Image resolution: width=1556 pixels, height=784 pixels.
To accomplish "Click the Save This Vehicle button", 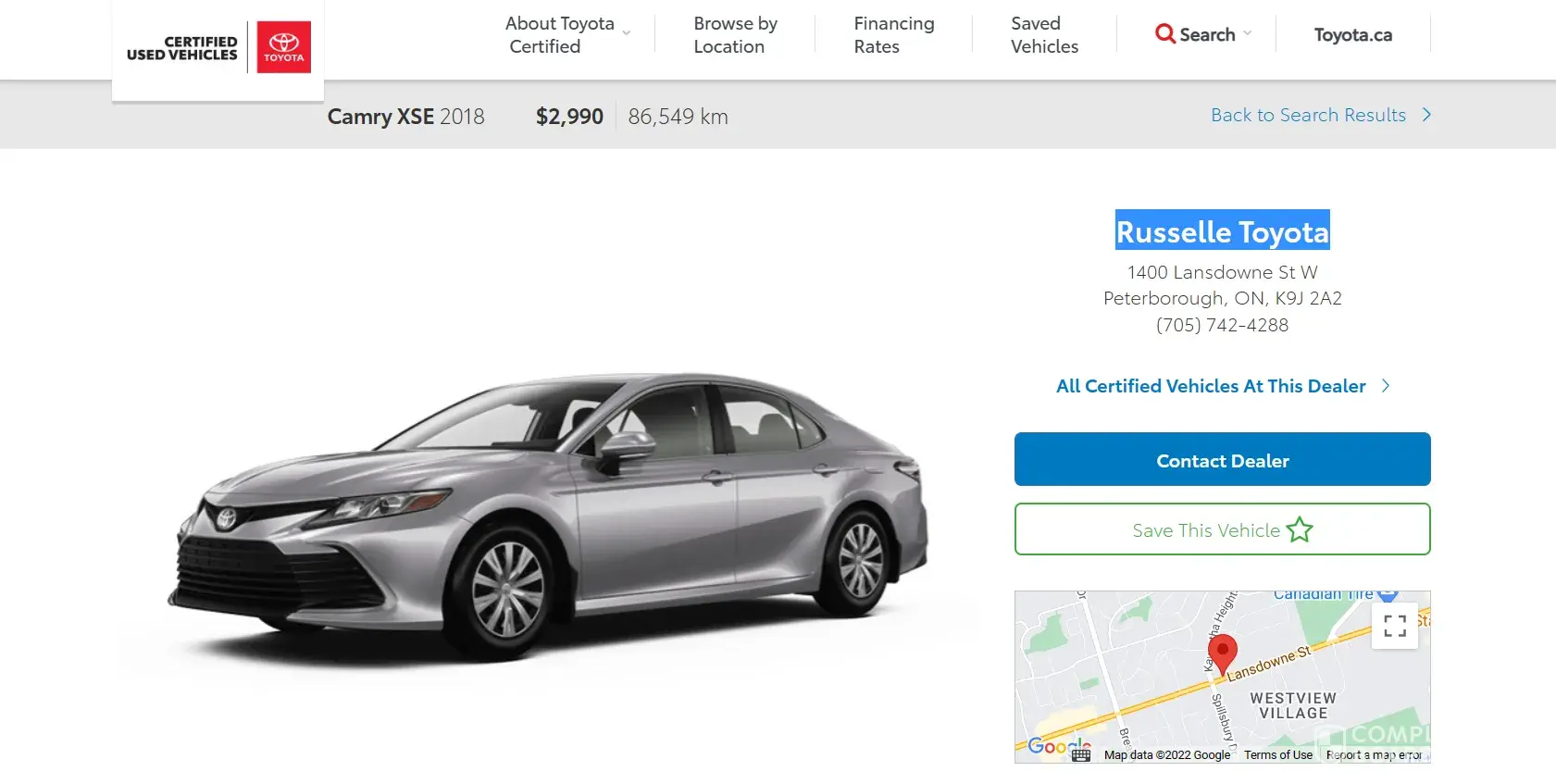I will pos(1222,529).
